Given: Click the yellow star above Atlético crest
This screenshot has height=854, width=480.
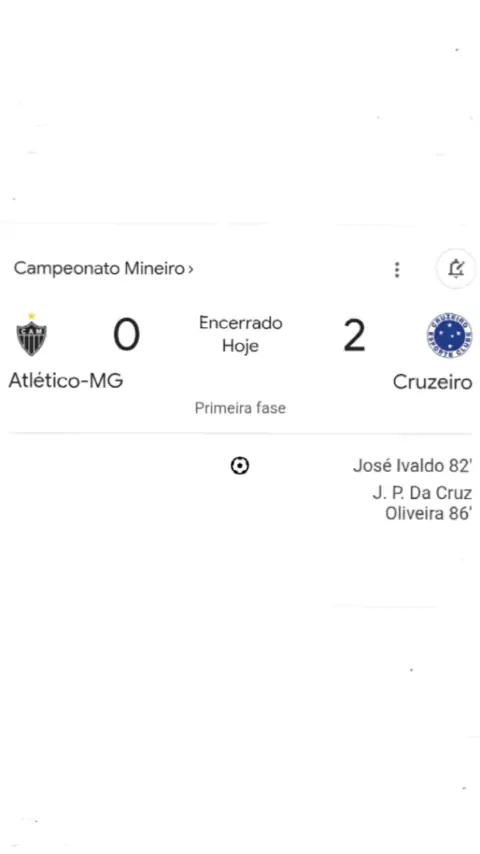Looking at the screenshot, I should pos(32,316).
